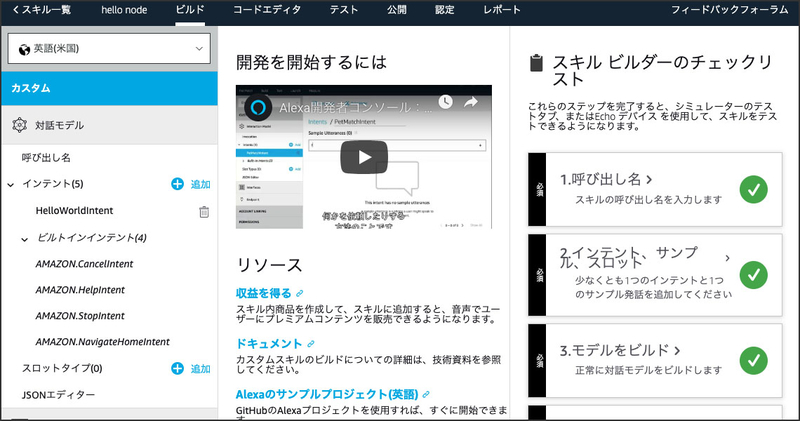Select HelloWorldIntent in the intent list
The image size is (800, 421).
click(74, 211)
